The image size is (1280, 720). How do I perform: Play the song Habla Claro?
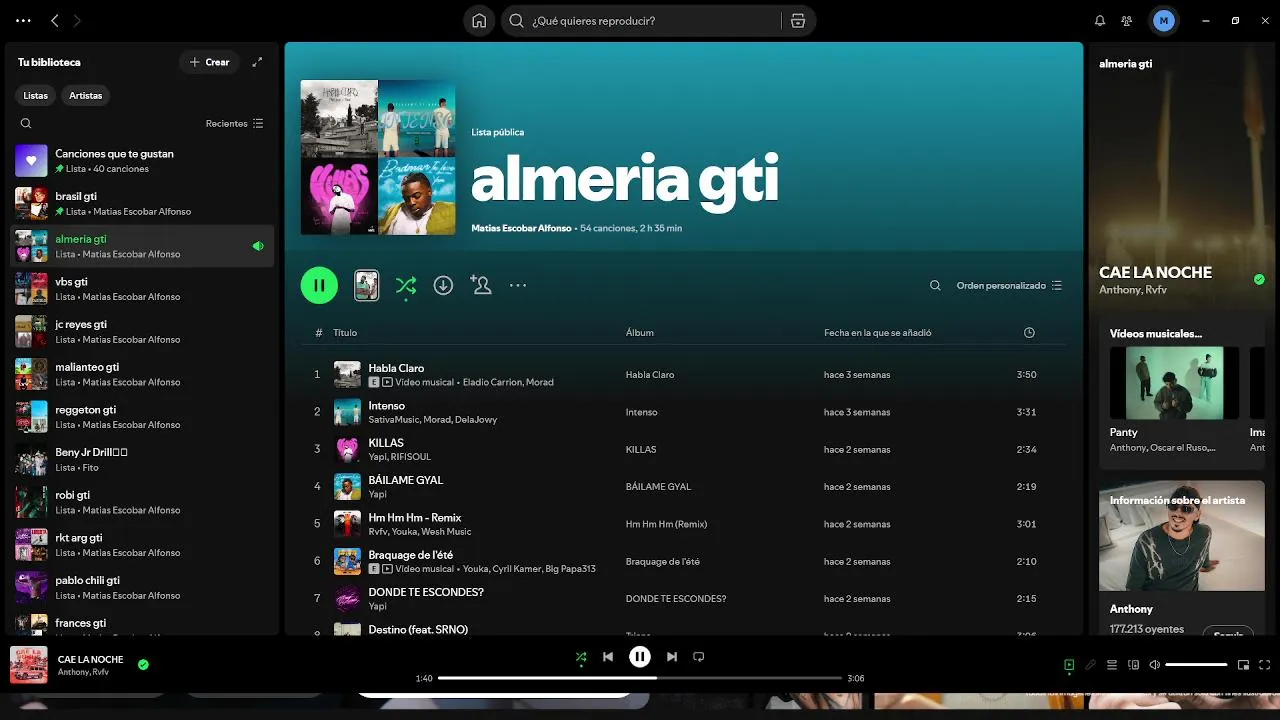pos(684,374)
